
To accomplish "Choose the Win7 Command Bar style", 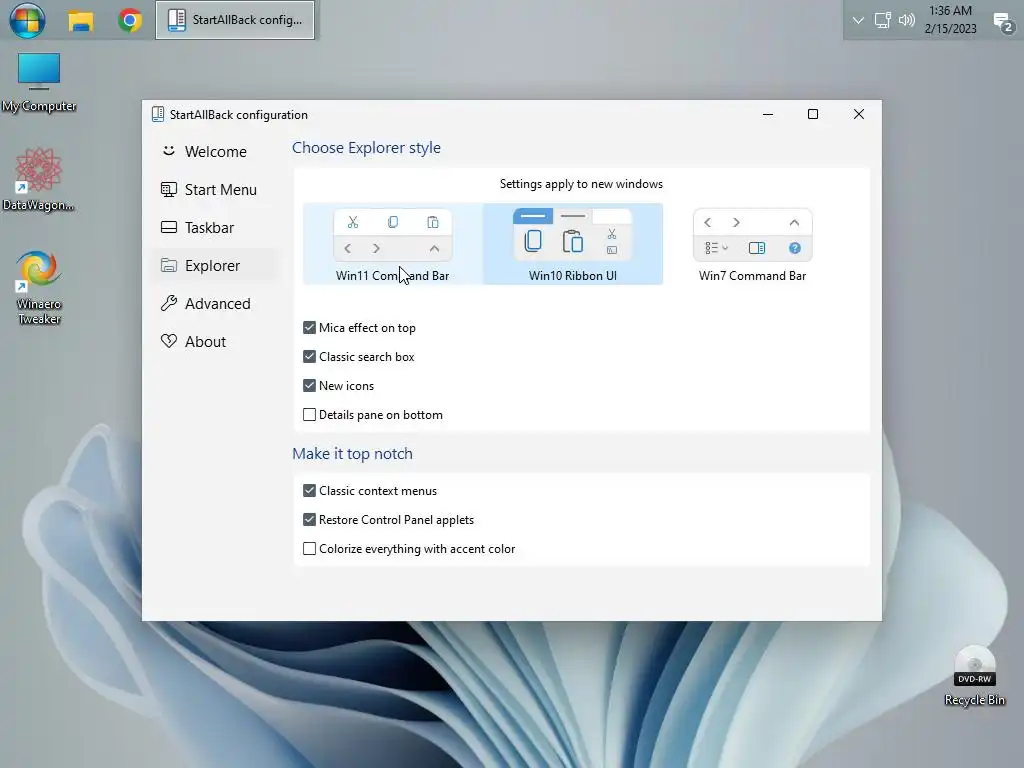I will [752, 244].
